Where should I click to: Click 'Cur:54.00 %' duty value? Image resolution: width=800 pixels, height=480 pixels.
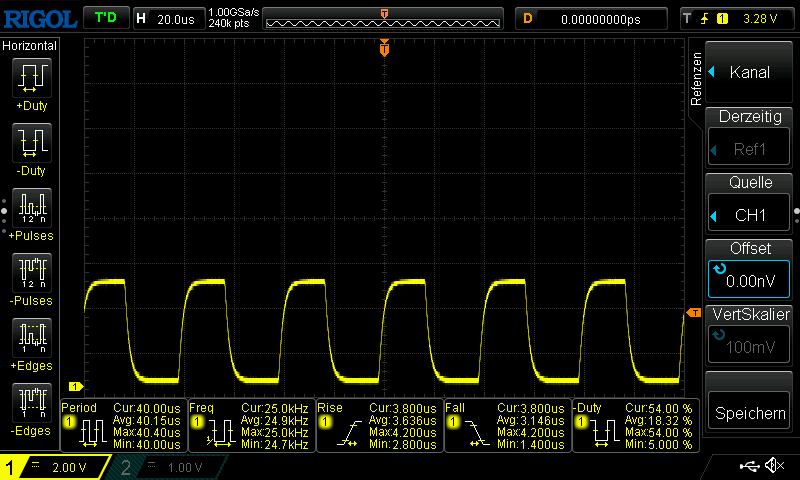click(x=659, y=409)
